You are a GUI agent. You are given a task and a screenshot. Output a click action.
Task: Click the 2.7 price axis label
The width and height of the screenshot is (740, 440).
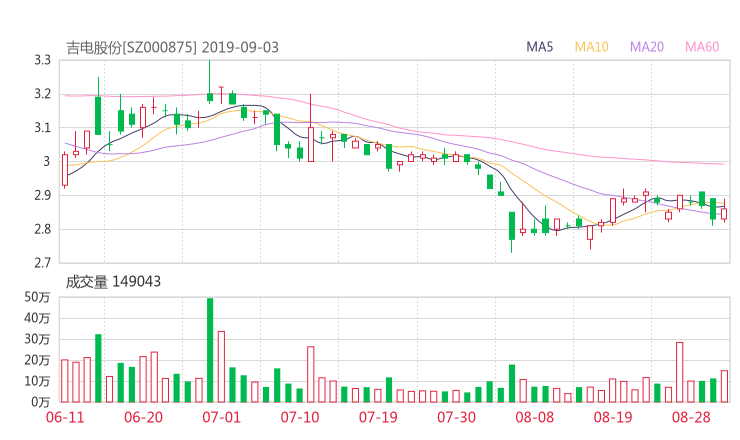pos(41,263)
